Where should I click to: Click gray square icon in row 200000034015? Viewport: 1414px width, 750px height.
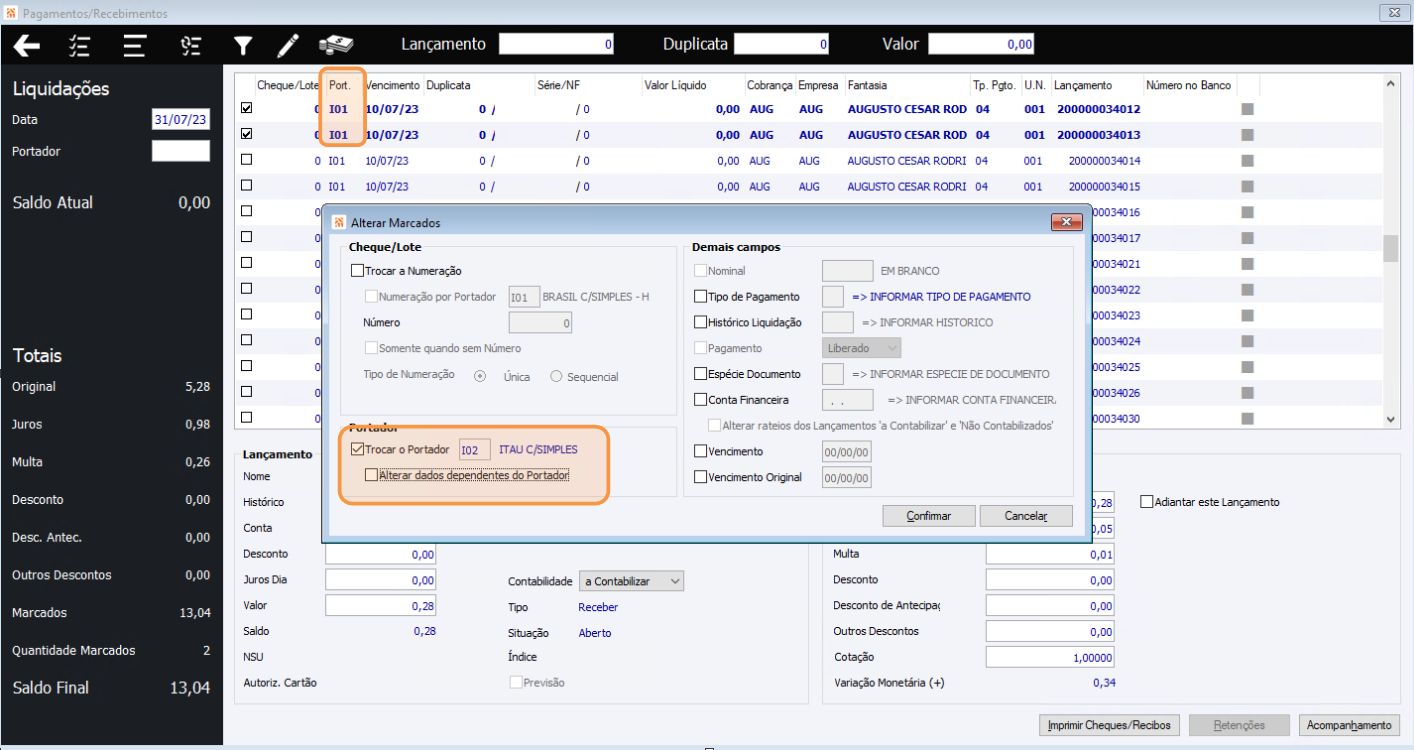pyautogui.click(x=1247, y=187)
